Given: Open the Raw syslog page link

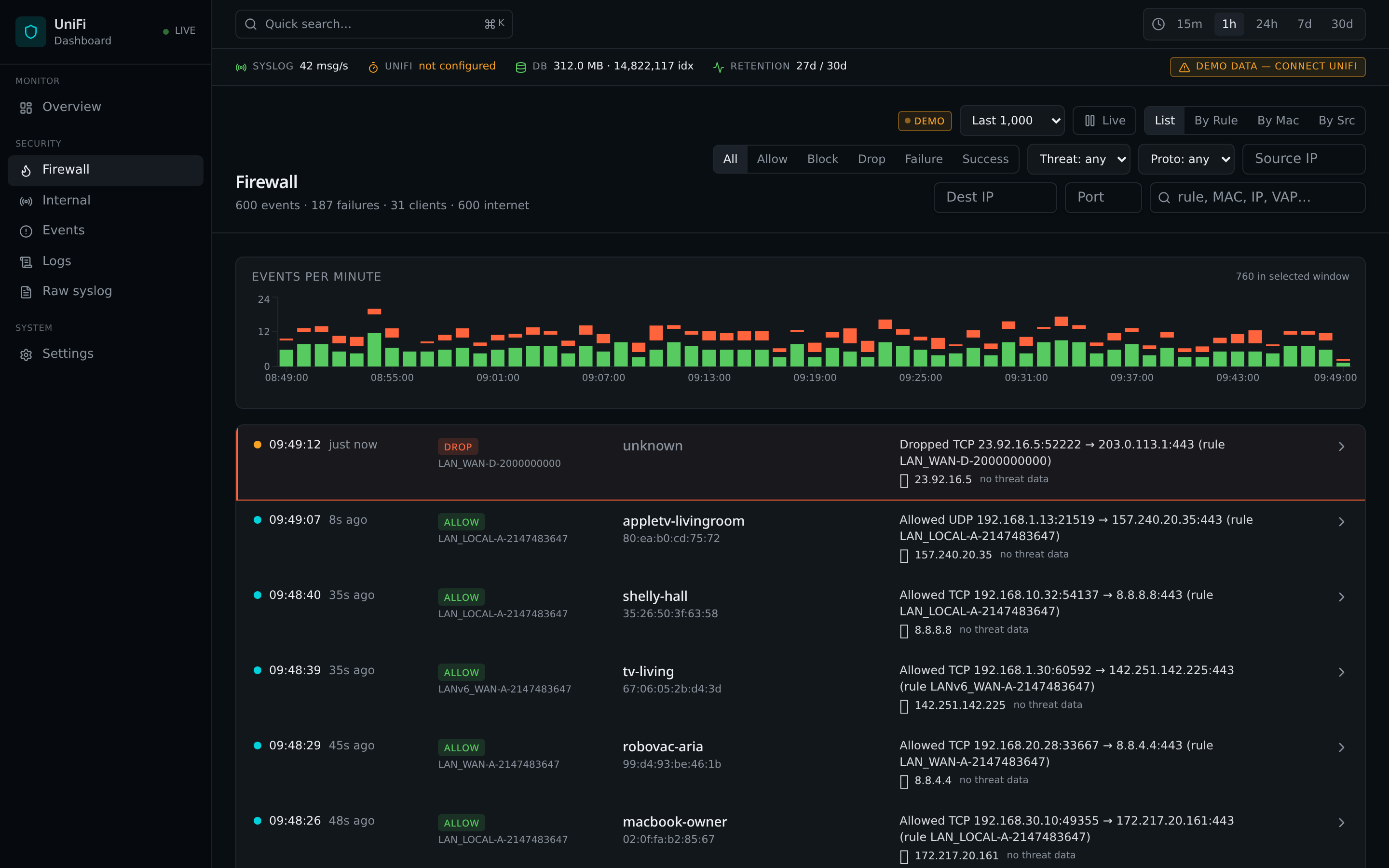Looking at the screenshot, I should tap(106, 292).
